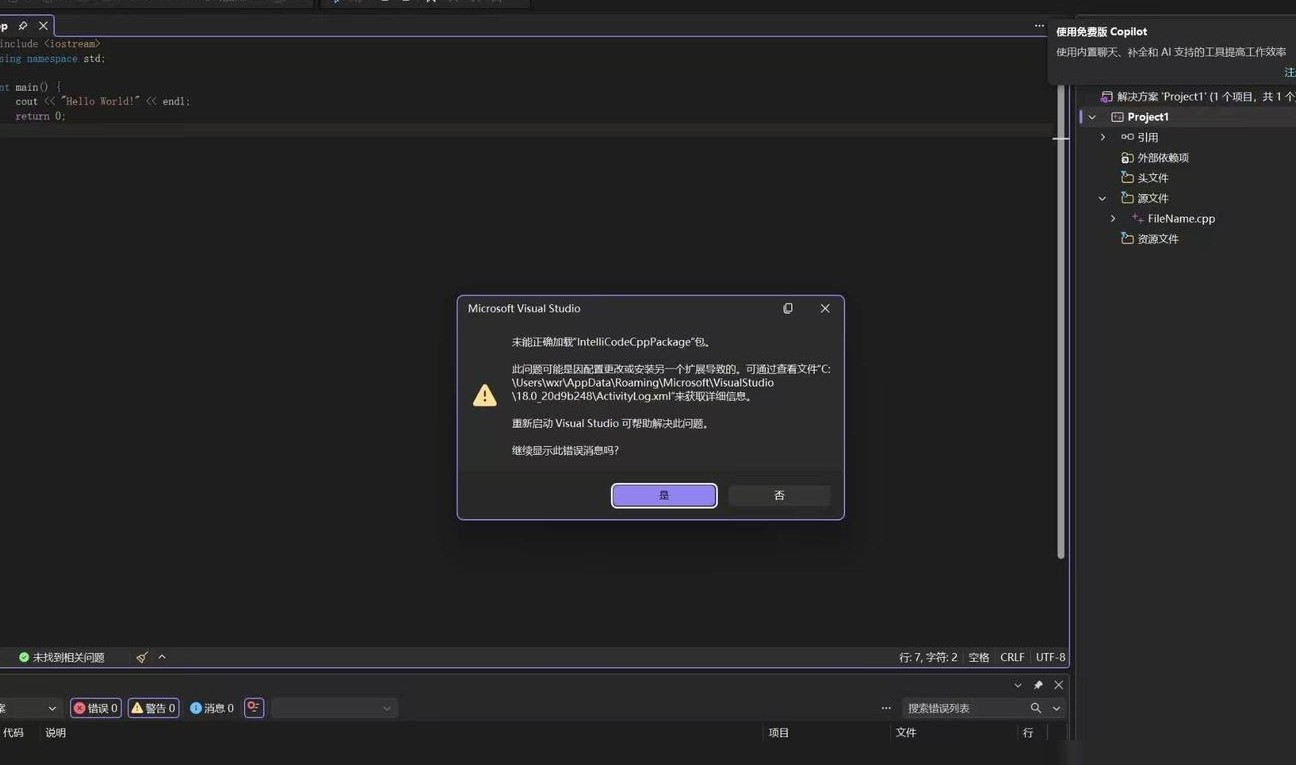Click the 使用免费版 Copilot notification title

tap(1102, 32)
